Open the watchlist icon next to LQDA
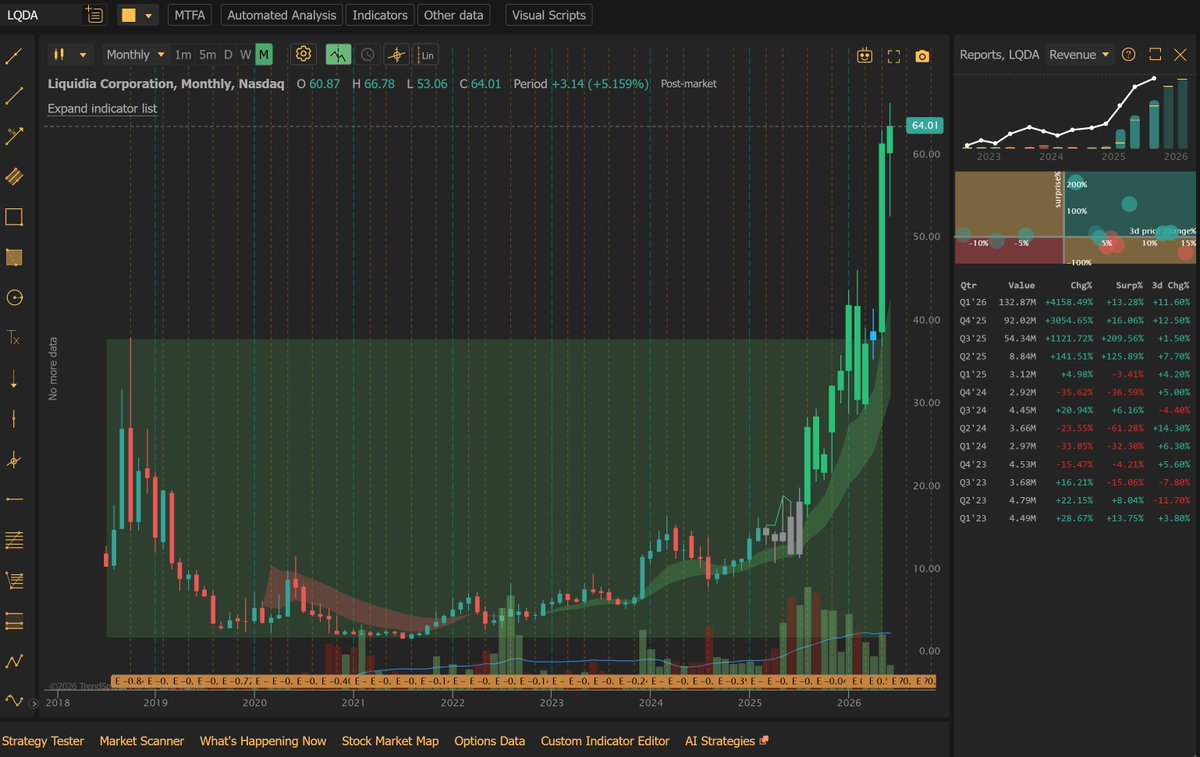 (94, 15)
